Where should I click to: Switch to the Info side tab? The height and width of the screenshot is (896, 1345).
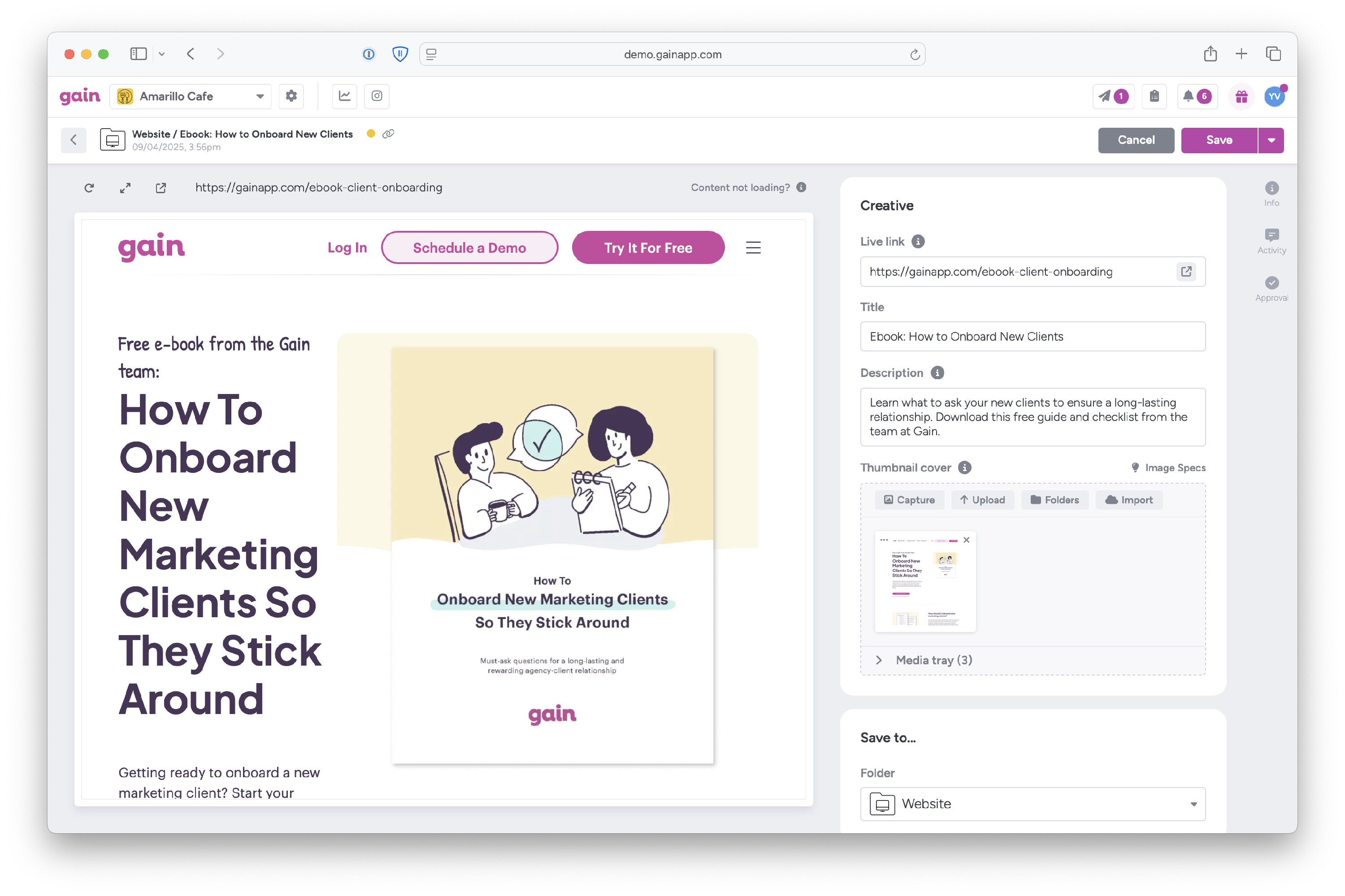1271,194
